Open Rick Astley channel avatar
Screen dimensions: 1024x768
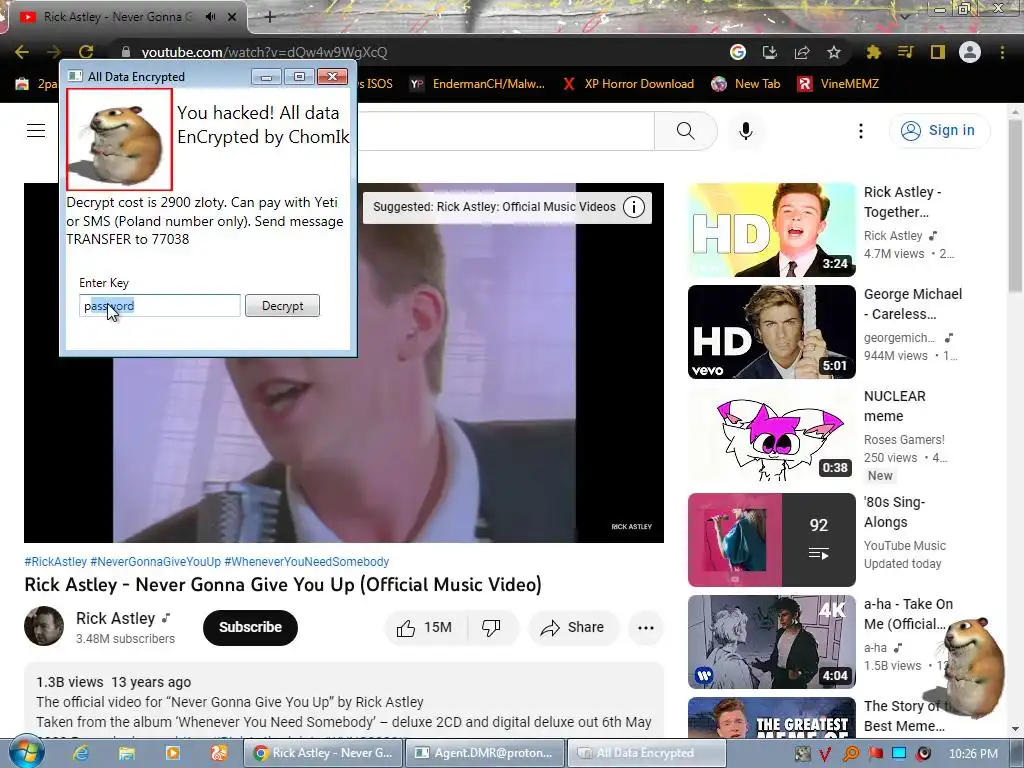click(x=44, y=626)
